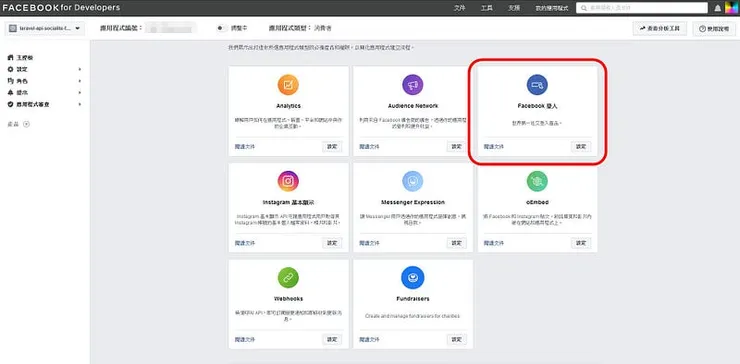Click the Set Up button on Facebook Login card

(581, 146)
